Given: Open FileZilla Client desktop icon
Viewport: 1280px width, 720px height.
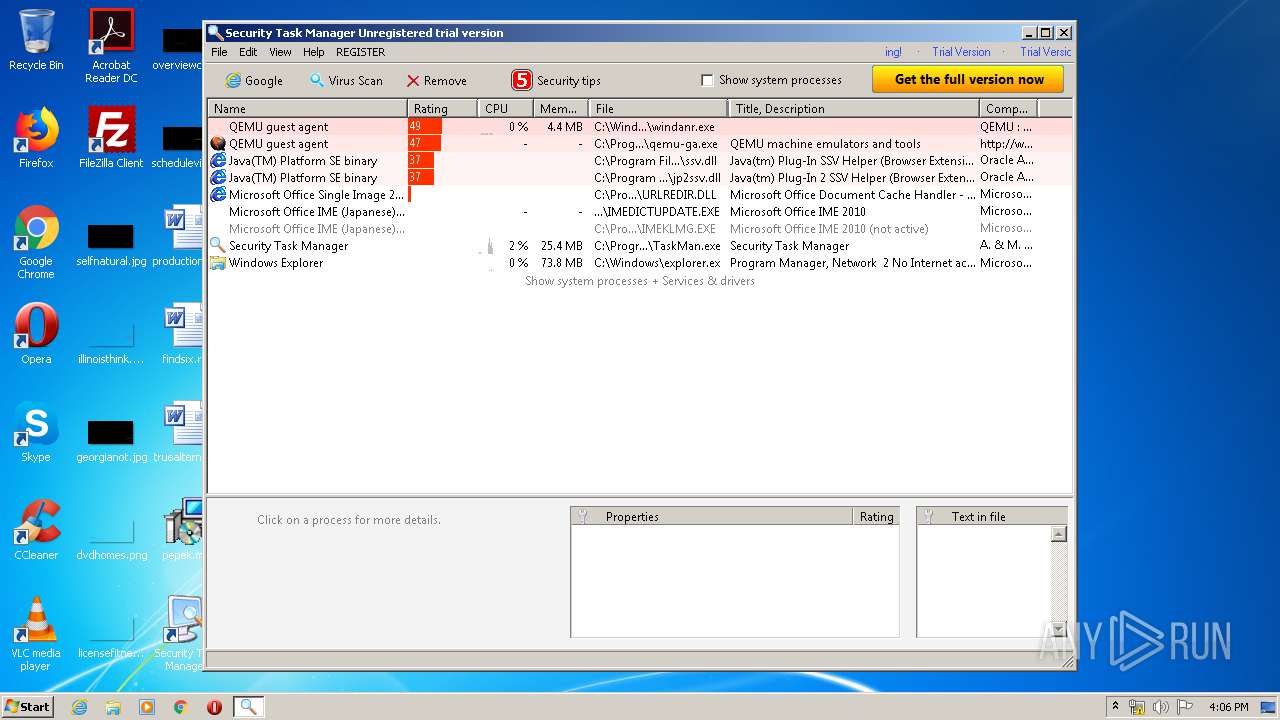Looking at the screenshot, I should click(x=111, y=138).
